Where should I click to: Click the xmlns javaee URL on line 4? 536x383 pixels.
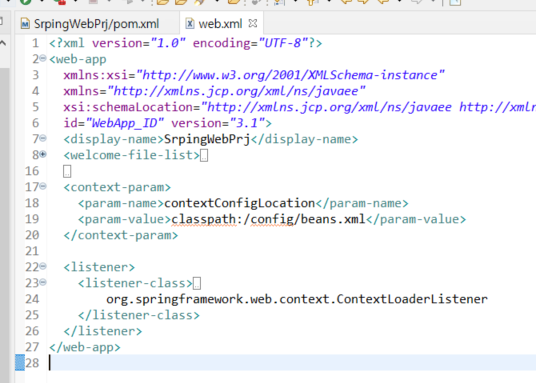[236, 91]
